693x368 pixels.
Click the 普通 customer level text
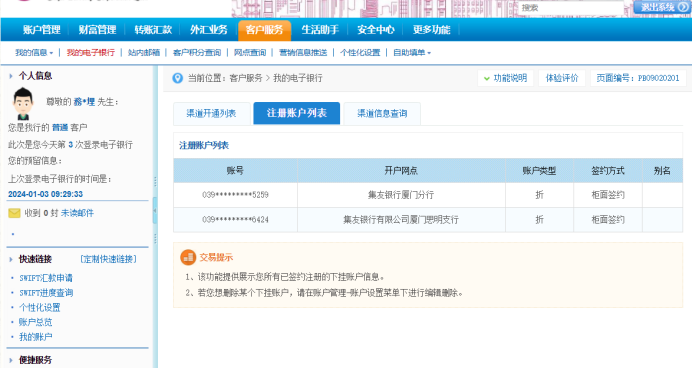(60, 128)
